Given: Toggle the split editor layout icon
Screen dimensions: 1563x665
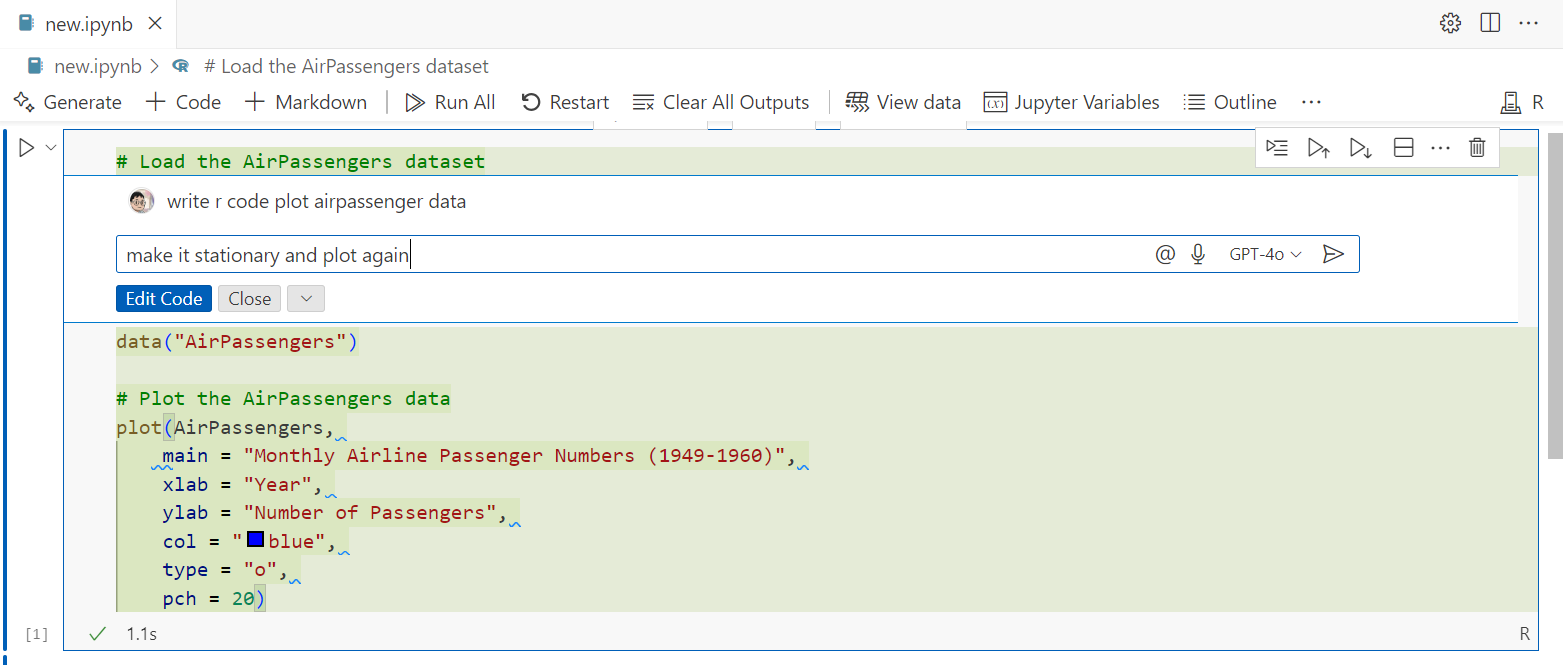Looking at the screenshot, I should coord(1490,23).
